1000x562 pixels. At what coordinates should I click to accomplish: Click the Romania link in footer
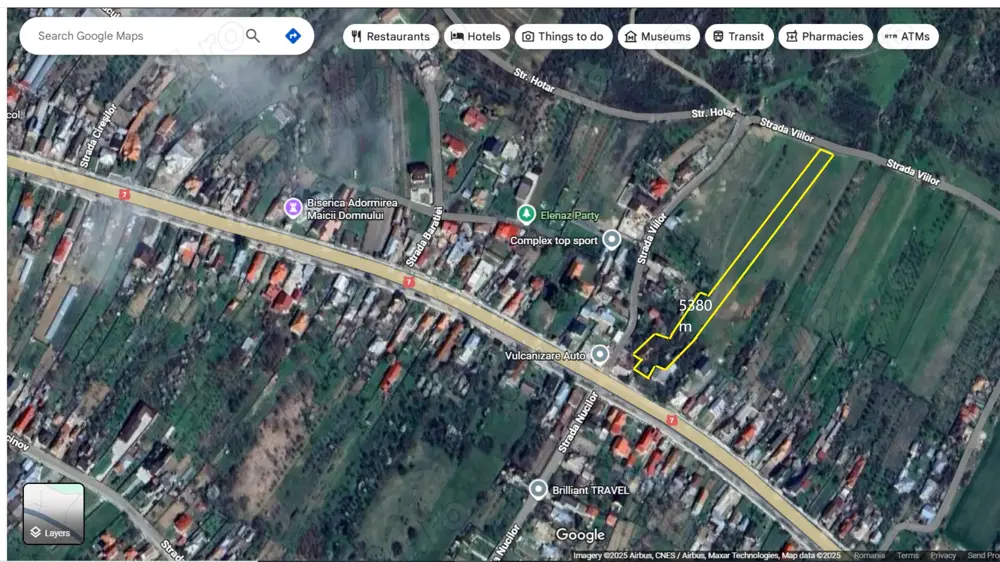pyautogui.click(x=869, y=556)
